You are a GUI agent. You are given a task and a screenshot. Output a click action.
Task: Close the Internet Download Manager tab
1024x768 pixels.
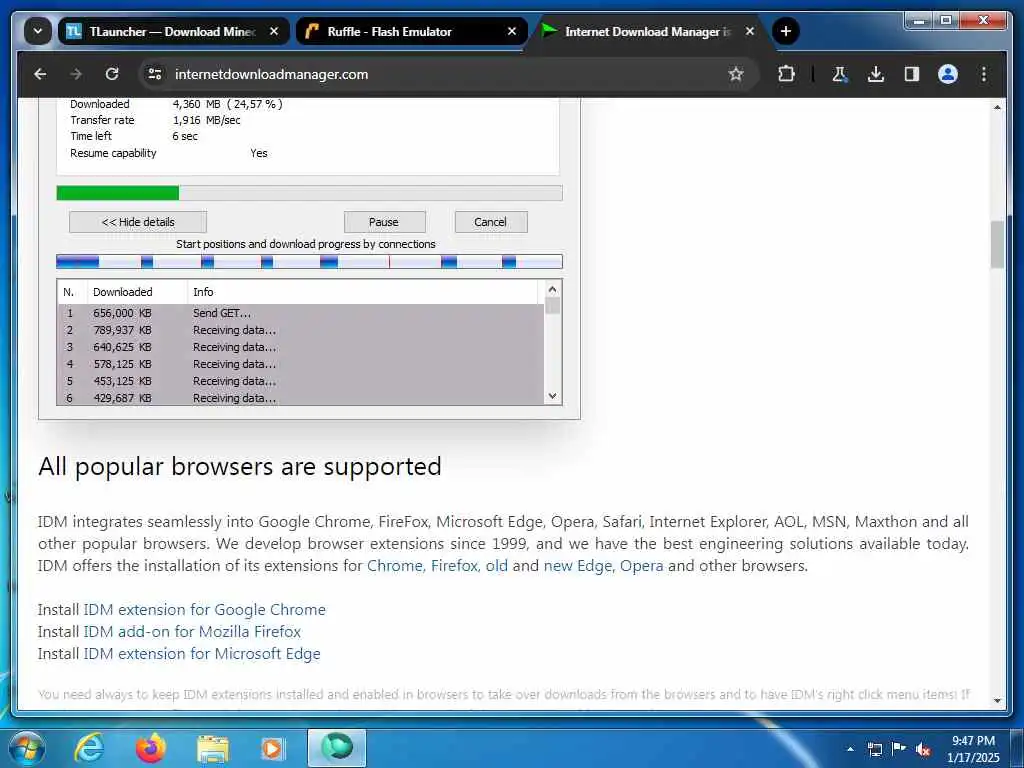coord(750,31)
